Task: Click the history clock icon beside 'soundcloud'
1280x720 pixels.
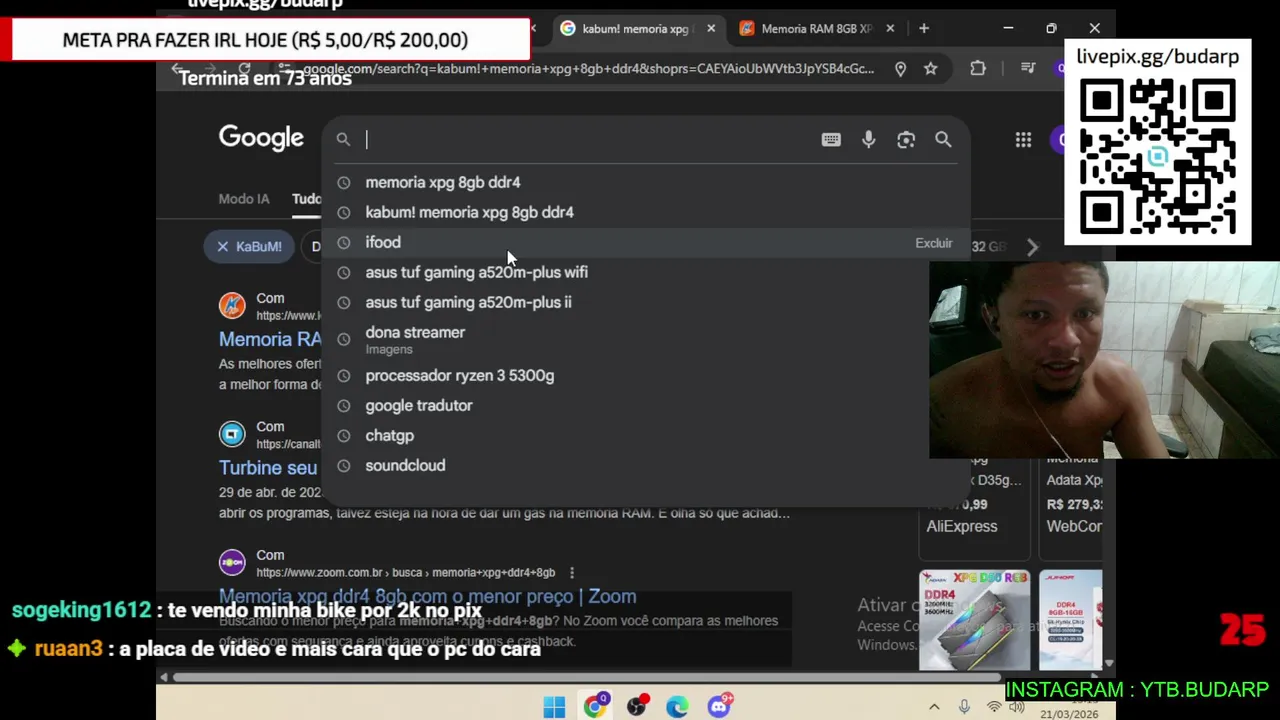Action: tap(343, 466)
